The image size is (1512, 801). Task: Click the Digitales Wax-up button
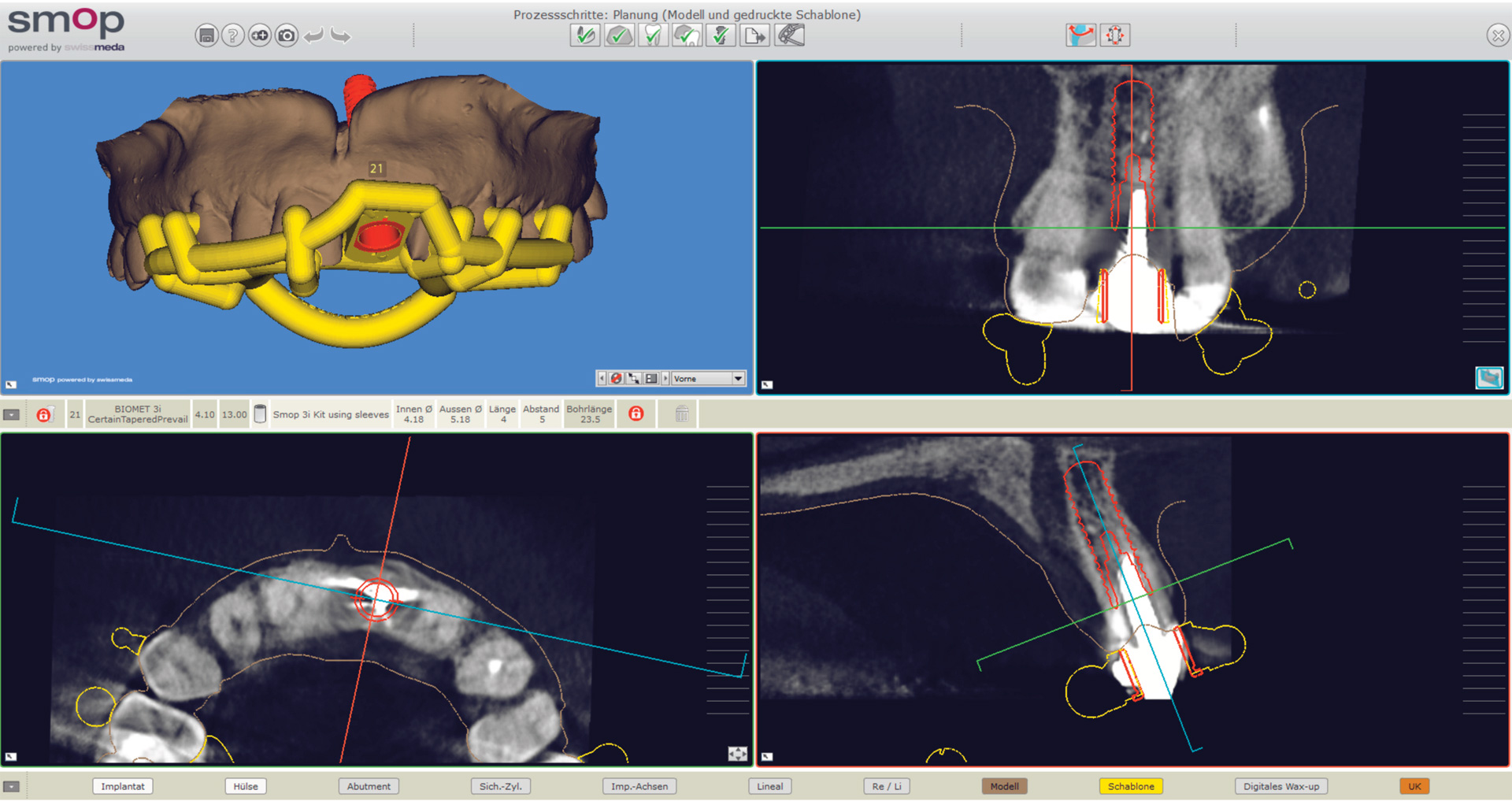pos(1280,786)
